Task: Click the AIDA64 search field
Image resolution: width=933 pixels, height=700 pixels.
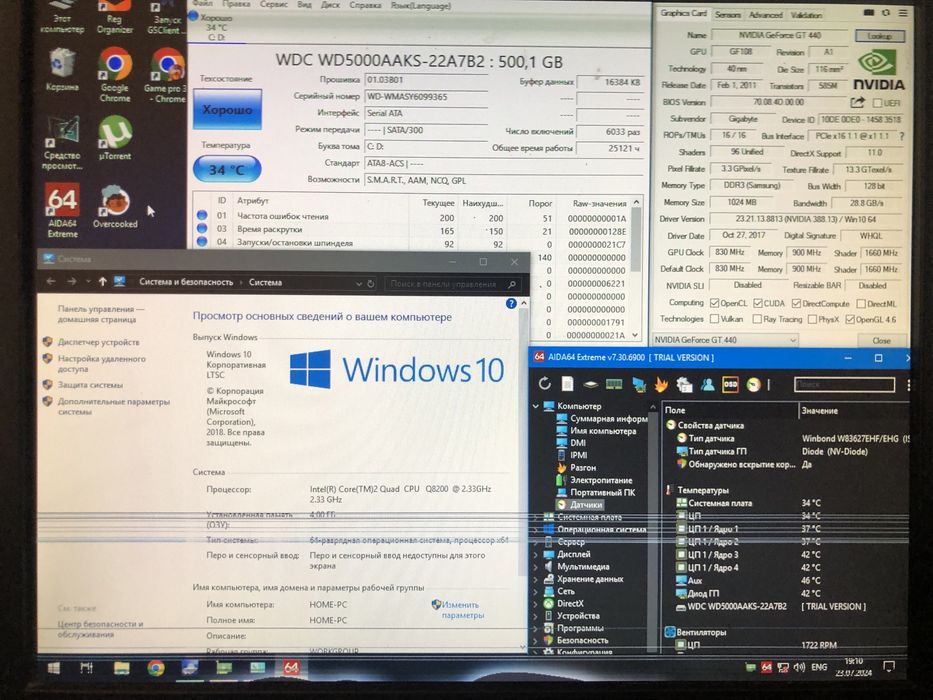Action: pos(844,385)
